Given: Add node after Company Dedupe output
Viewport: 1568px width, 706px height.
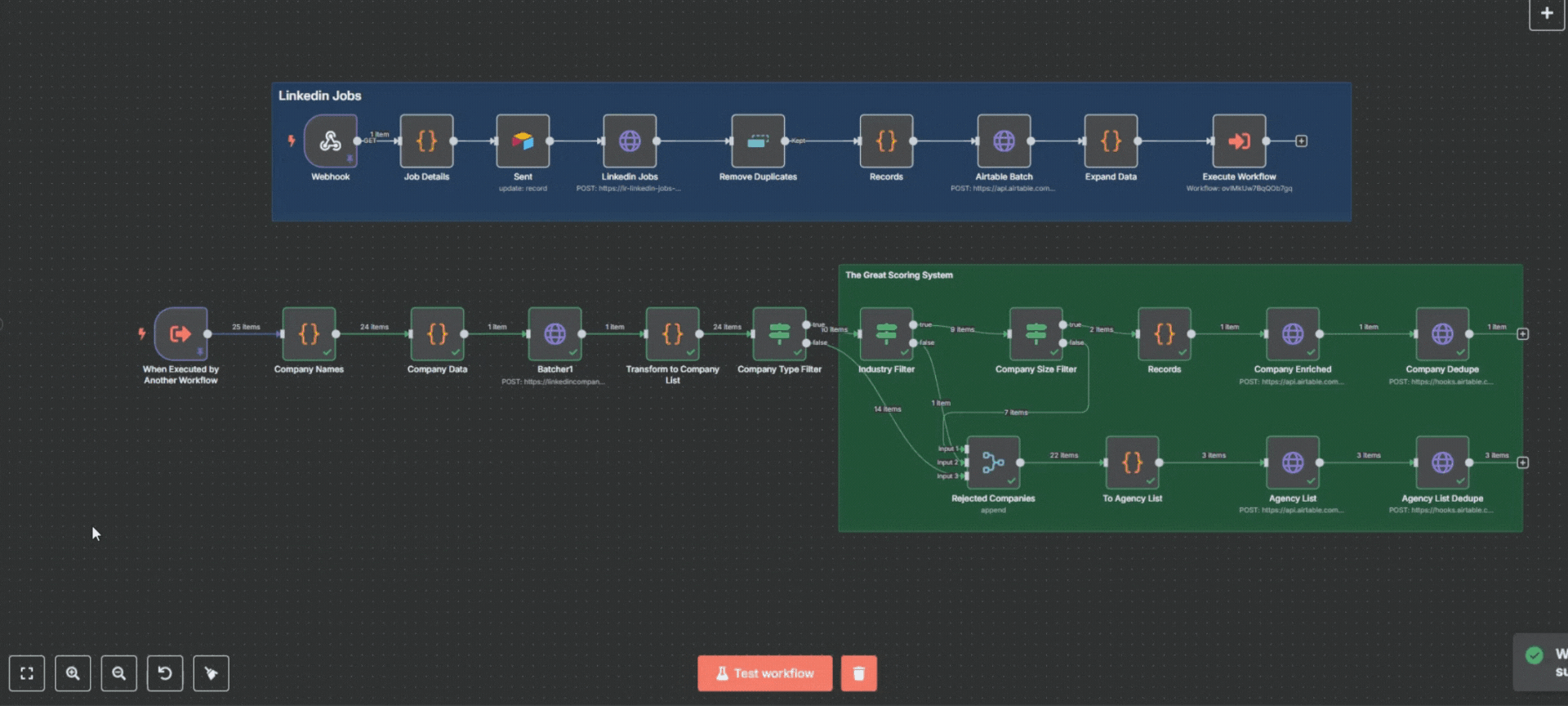Looking at the screenshot, I should coord(1523,334).
